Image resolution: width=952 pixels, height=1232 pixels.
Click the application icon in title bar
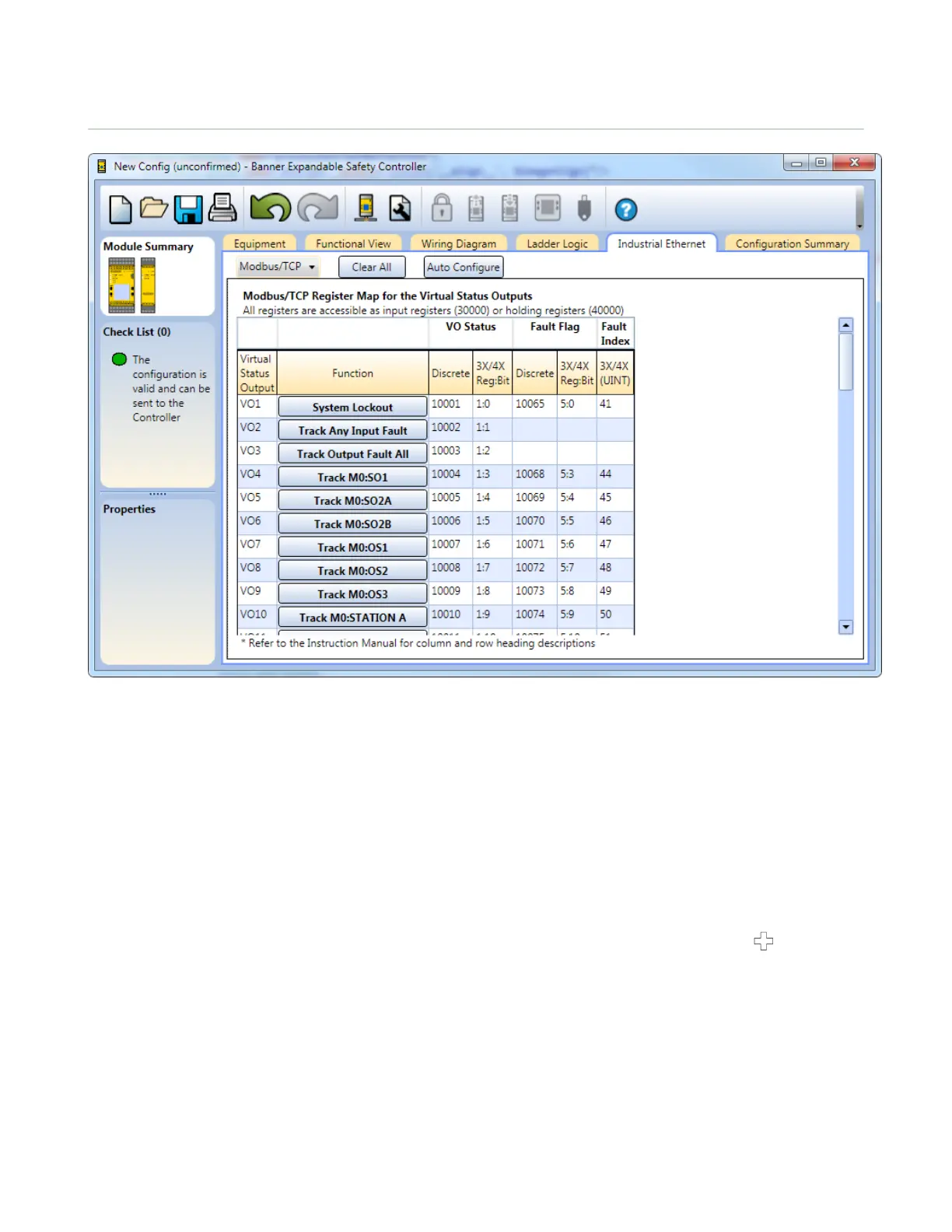102,166
